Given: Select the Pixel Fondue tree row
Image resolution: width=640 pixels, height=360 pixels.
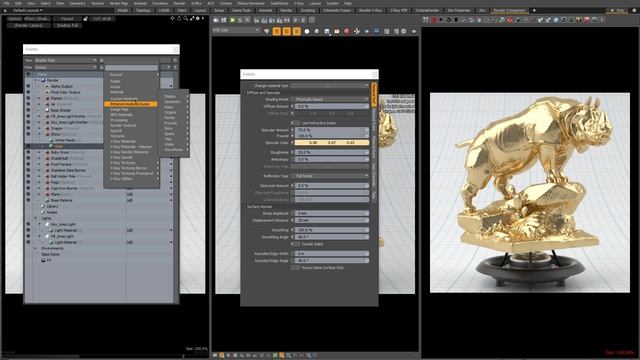Looking at the screenshot, I should 100,164.
